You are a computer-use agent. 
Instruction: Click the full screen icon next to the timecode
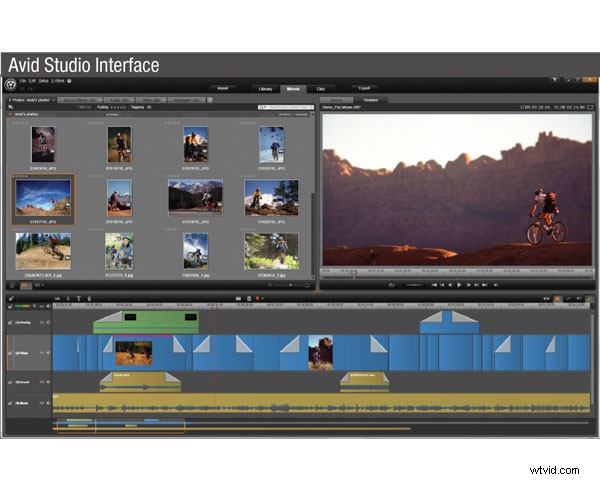[x=590, y=108]
